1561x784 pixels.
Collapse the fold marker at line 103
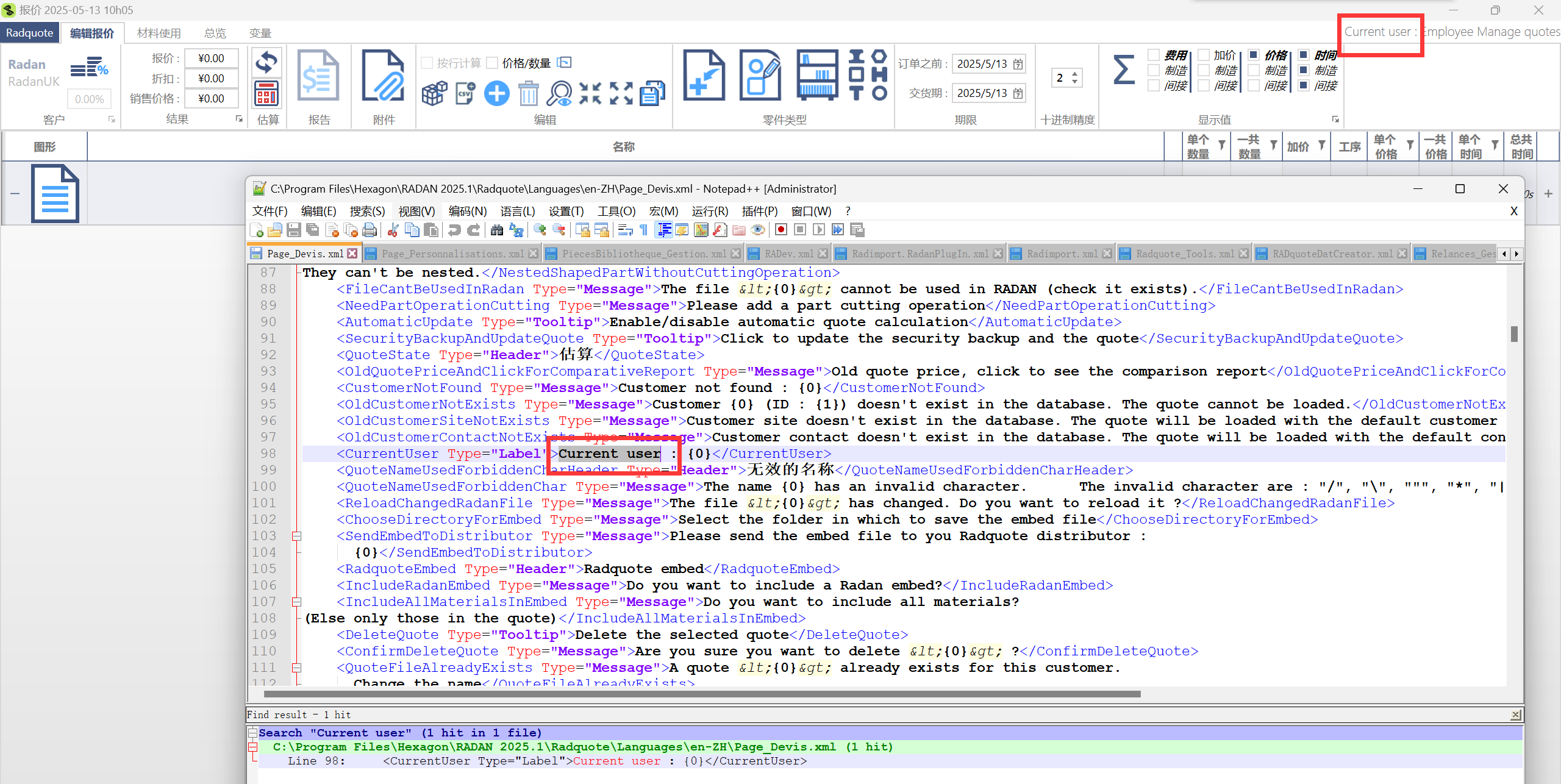pos(296,536)
